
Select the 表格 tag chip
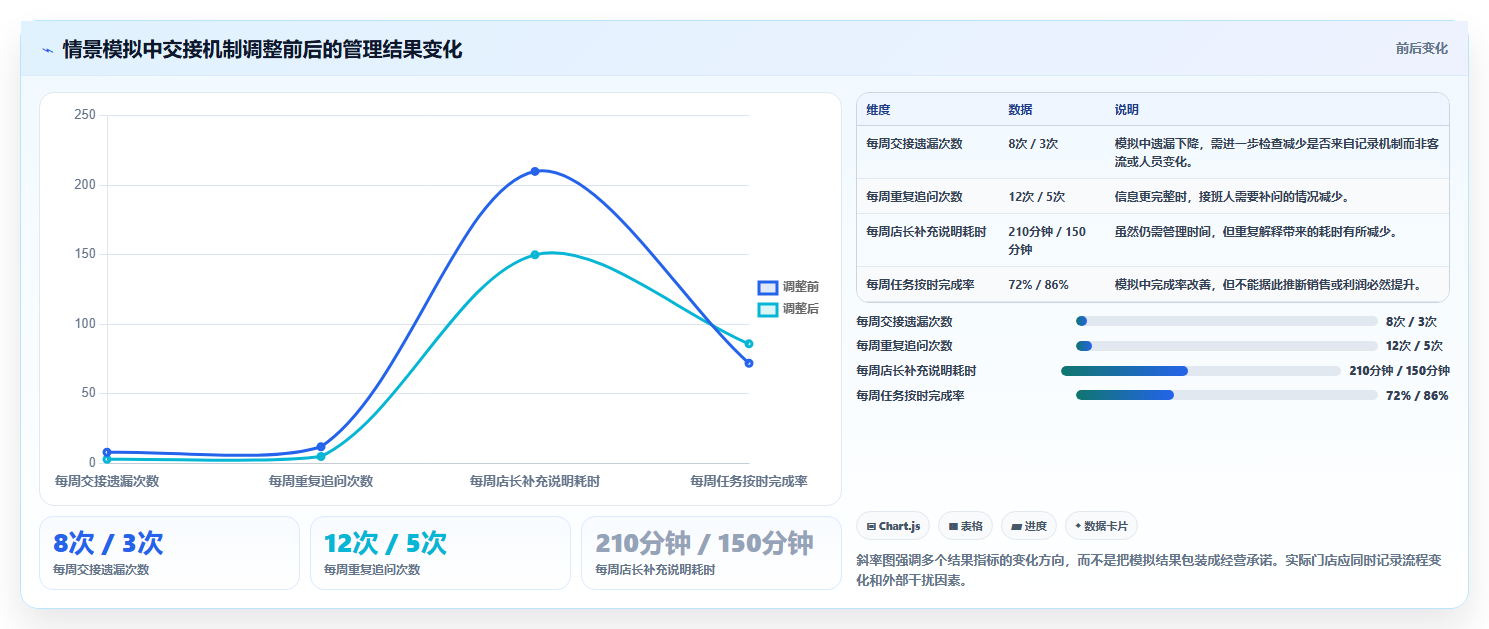click(965, 526)
